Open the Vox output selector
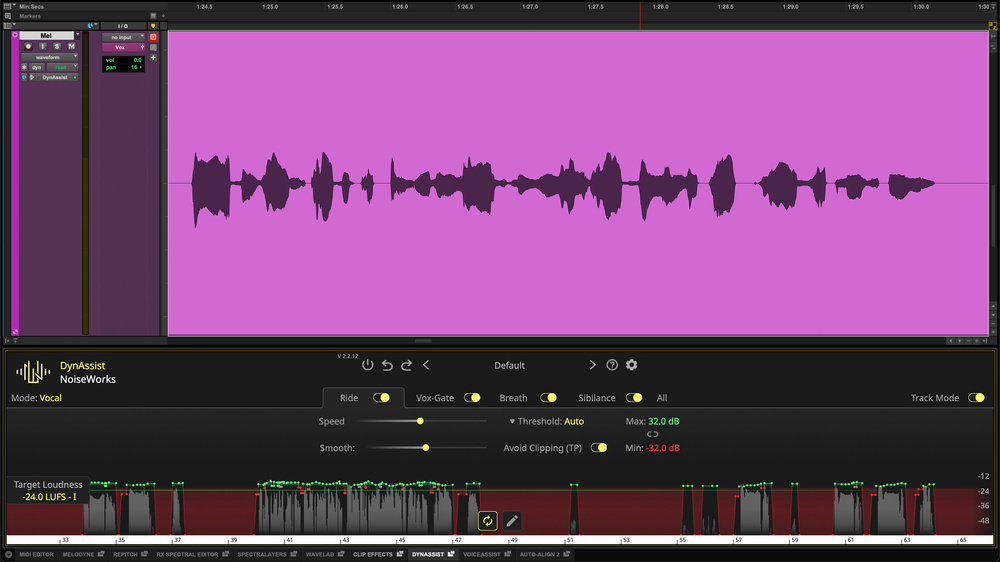 [124, 47]
